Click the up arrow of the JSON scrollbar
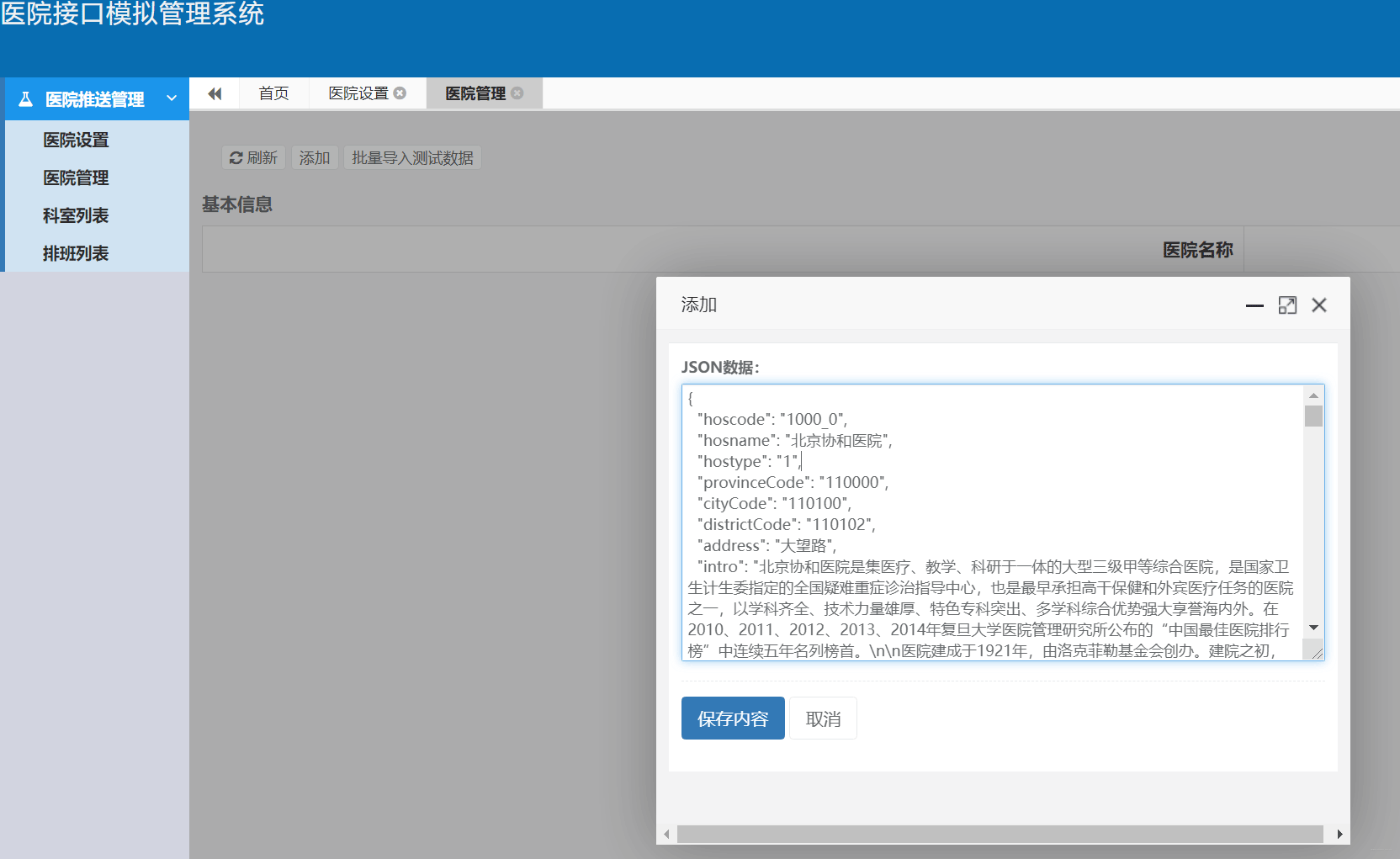Viewport: 1400px width, 859px height. click(1313, 395)
